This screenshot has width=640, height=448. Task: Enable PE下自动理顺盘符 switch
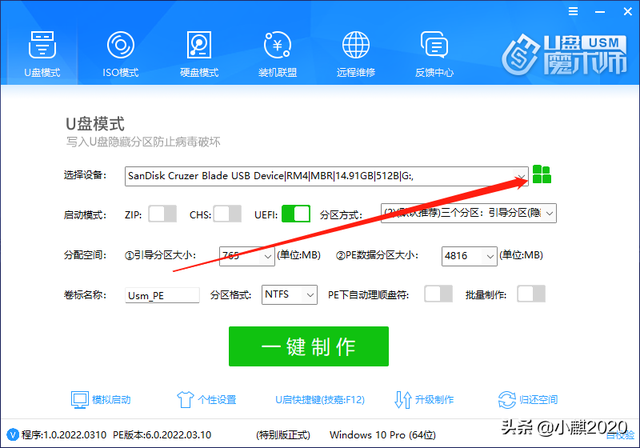tap(438, 294)
